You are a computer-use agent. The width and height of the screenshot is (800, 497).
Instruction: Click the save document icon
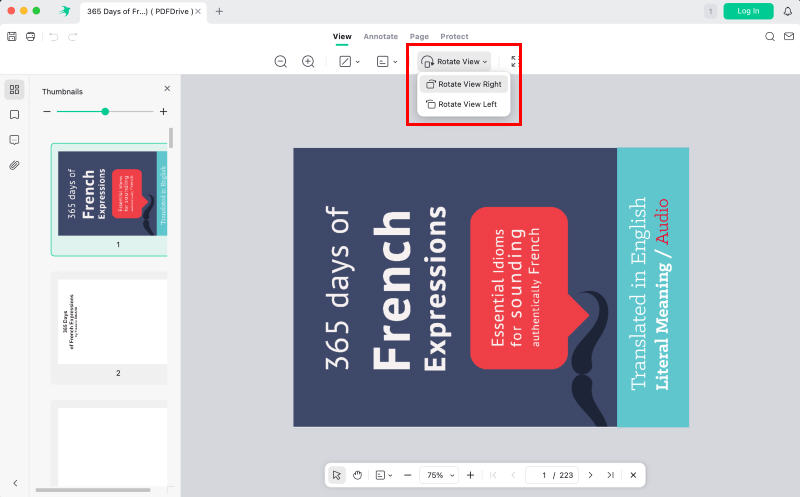pos(12,37)
